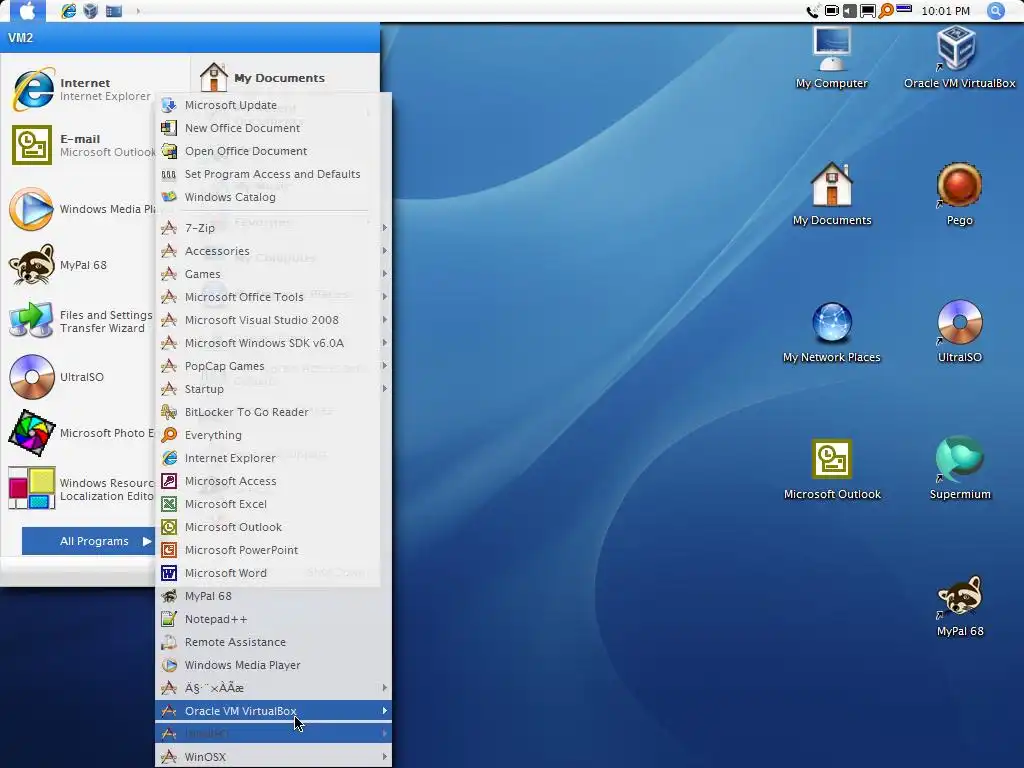Launch Internet Explorer from quick launch bar

pyautogui.click(x=68, y=10)
